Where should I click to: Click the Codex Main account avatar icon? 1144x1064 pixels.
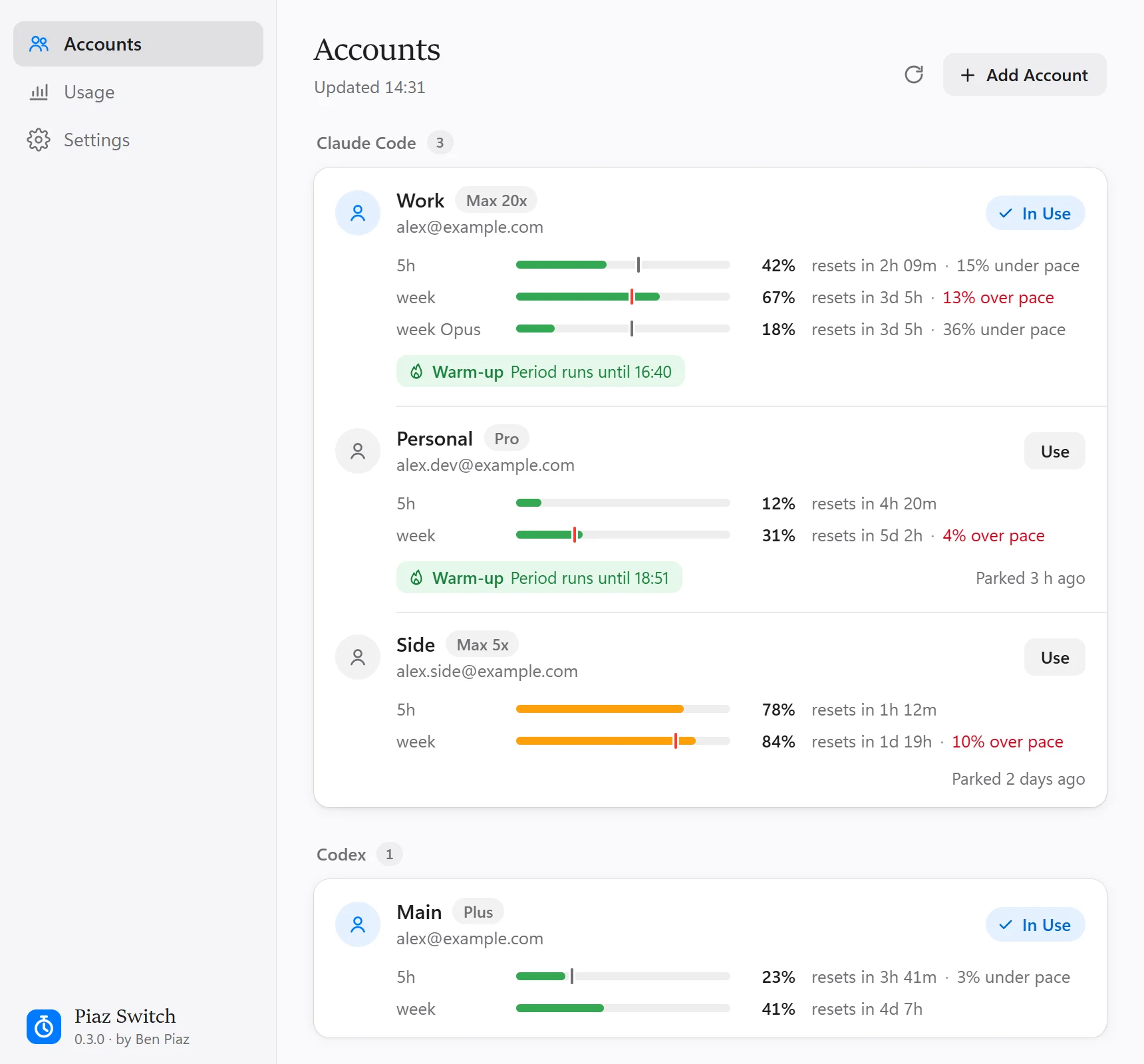tap(358, 924)
